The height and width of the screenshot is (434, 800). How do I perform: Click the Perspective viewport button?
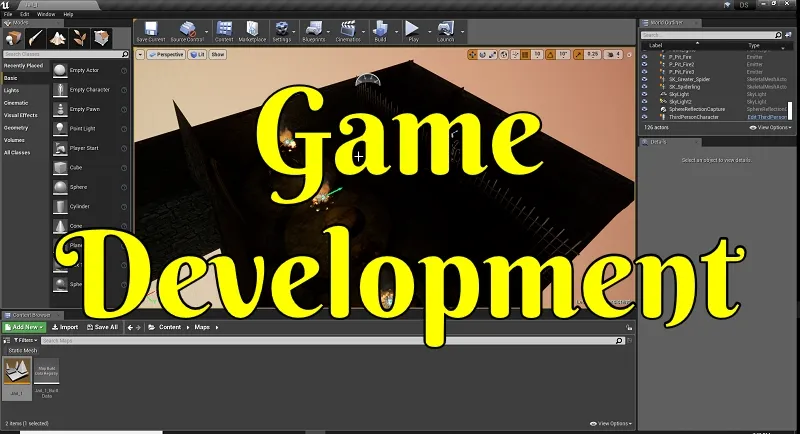click(x=166, y=55)
